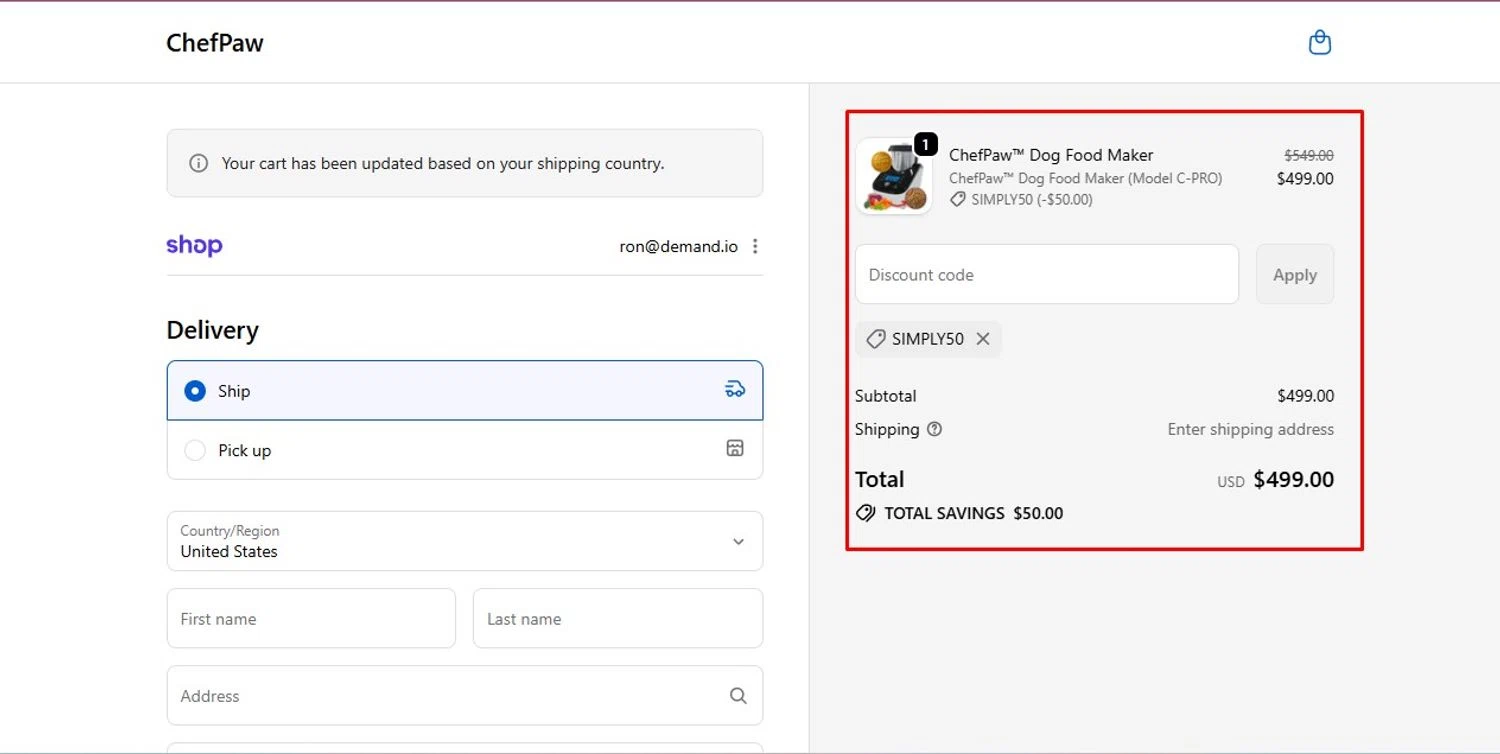This screenshot has width=1500, height=754.
Task: Click the delivery truck icon in Ship row
Action: pyautogui.click(x=735, y=390)
